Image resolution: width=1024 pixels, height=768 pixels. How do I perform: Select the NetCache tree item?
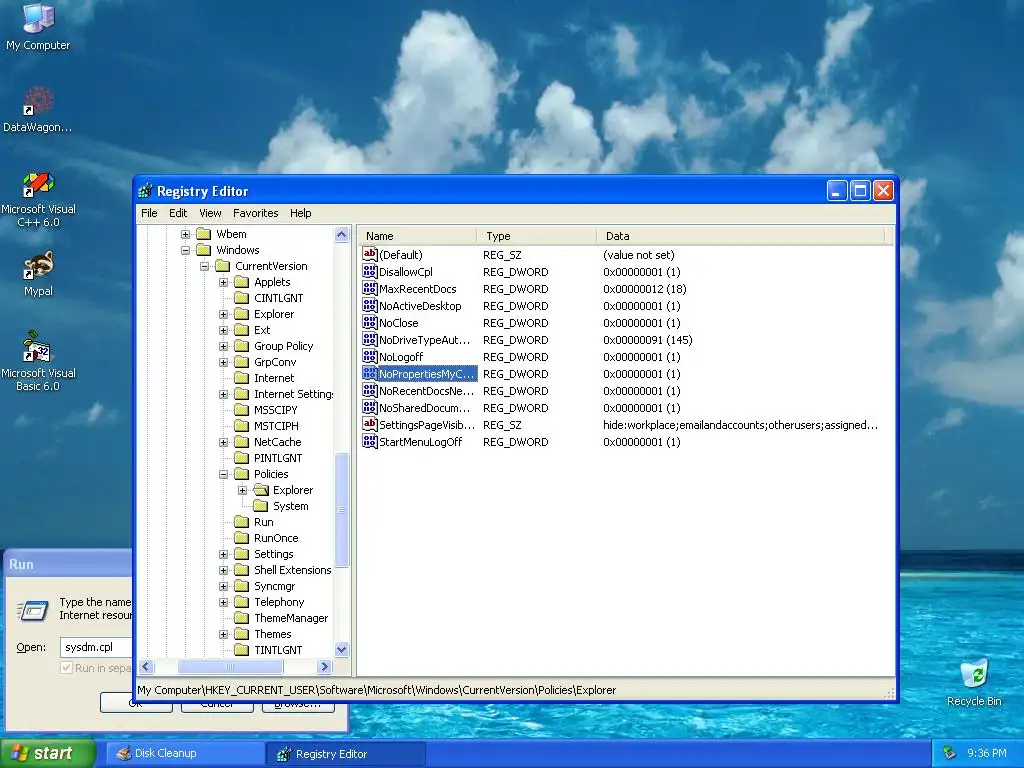(x=277, y=442)
